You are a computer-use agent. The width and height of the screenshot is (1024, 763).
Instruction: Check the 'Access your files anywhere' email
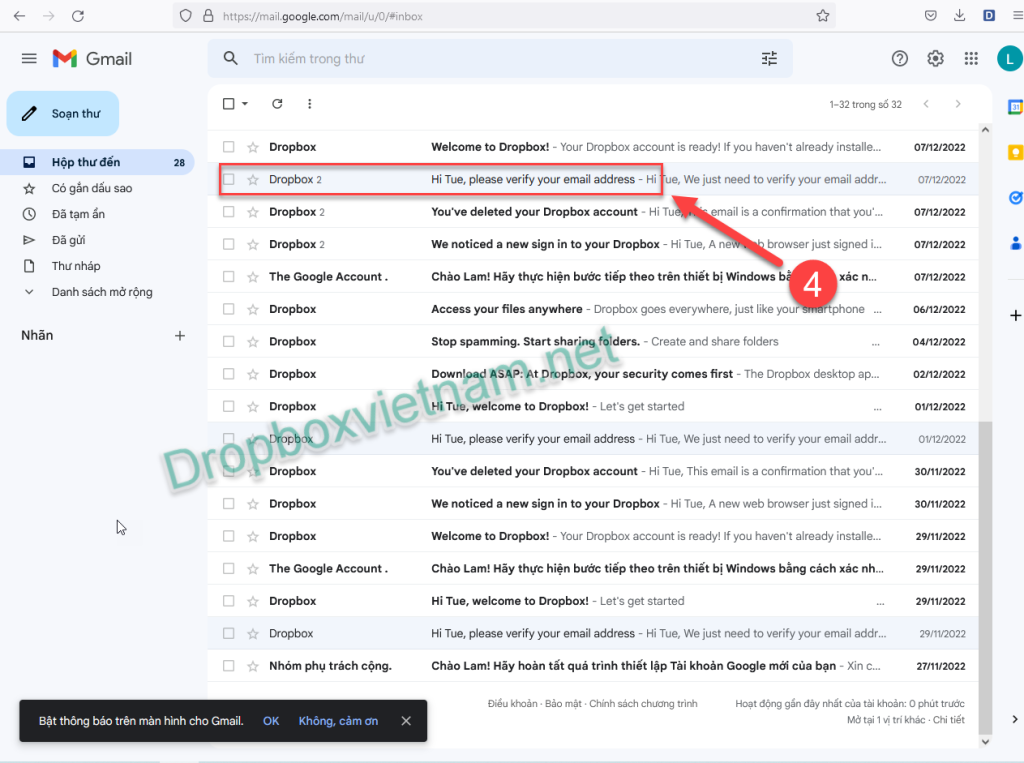(229, 309)
